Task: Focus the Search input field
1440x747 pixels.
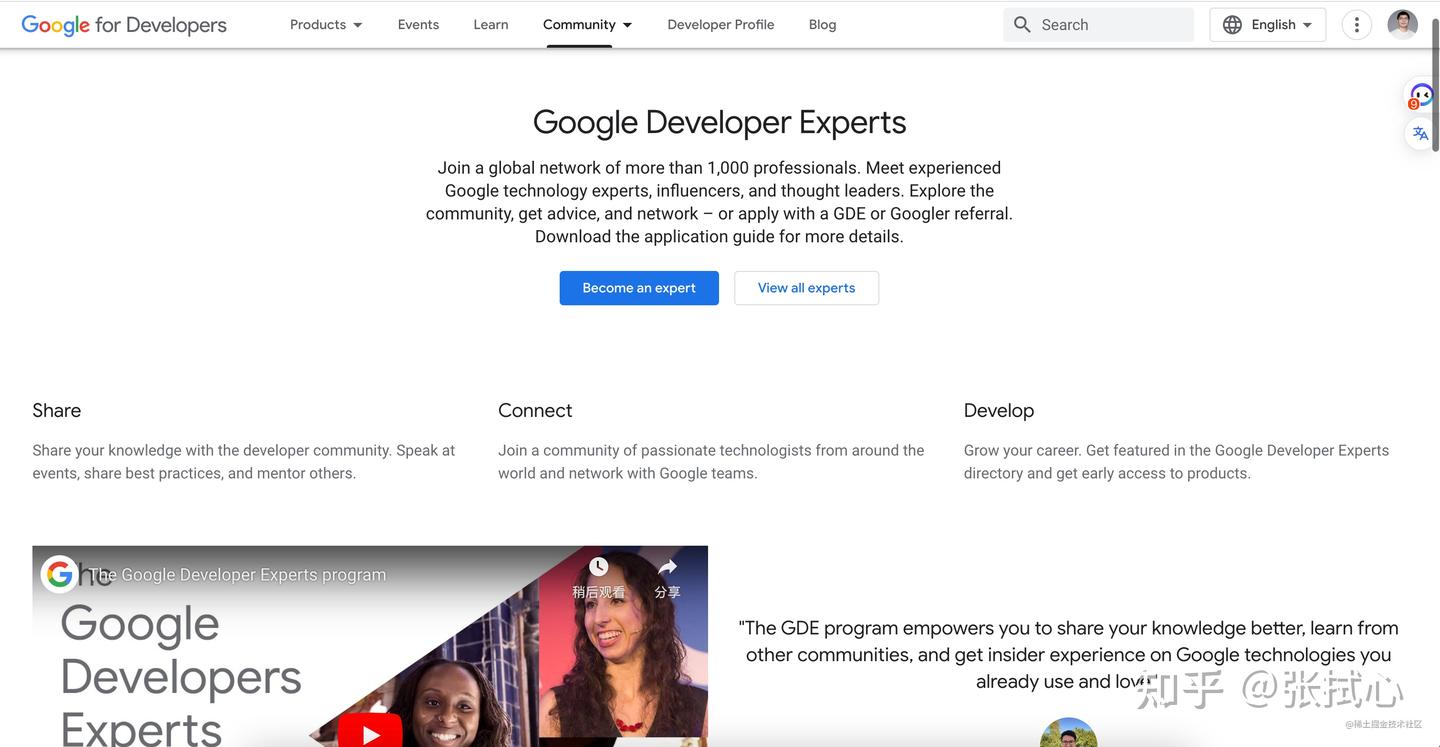Action: point(1098,25)
